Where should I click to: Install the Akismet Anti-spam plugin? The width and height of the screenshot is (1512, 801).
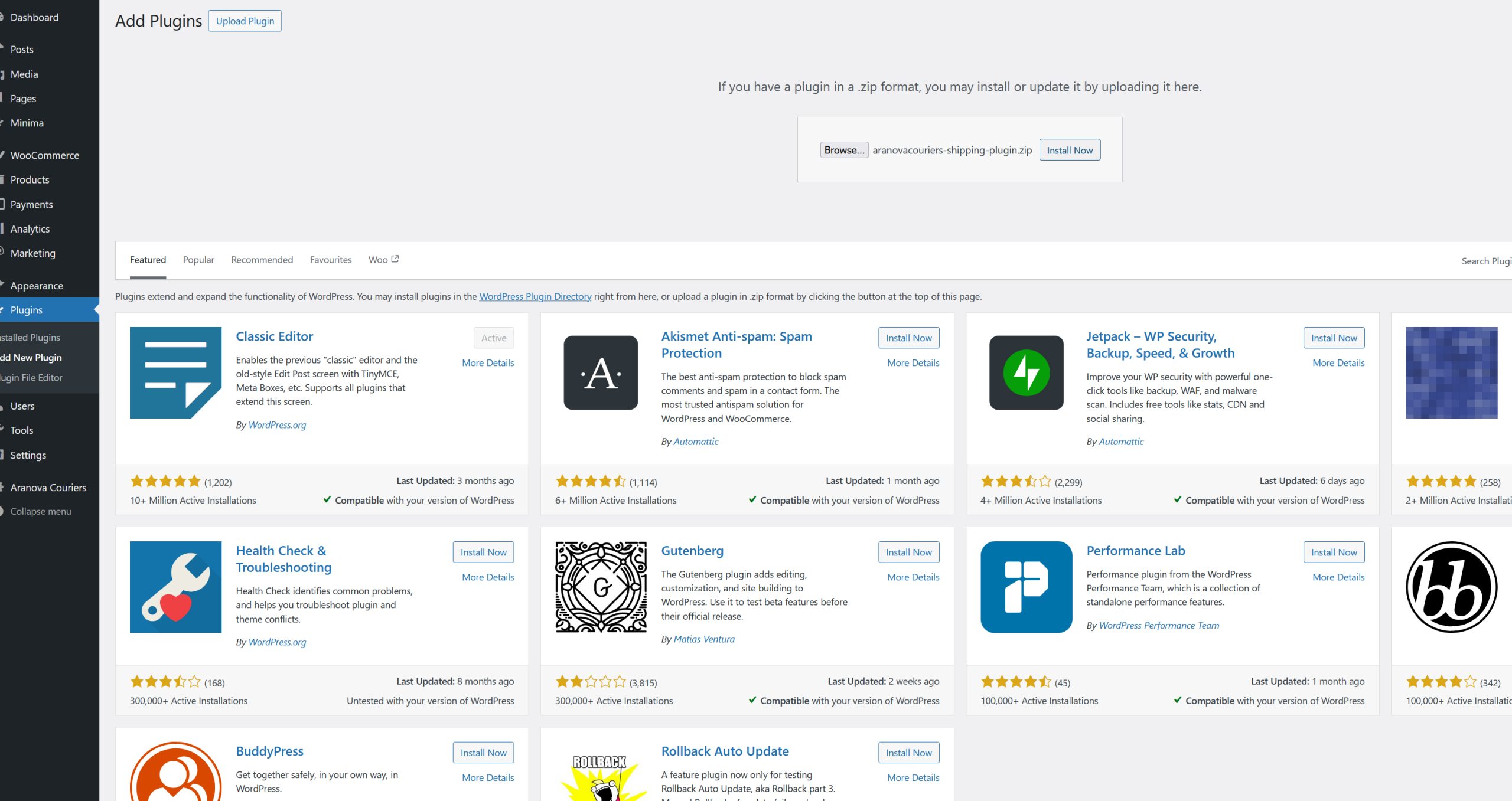pyautogui.click(x=908, y=338)
